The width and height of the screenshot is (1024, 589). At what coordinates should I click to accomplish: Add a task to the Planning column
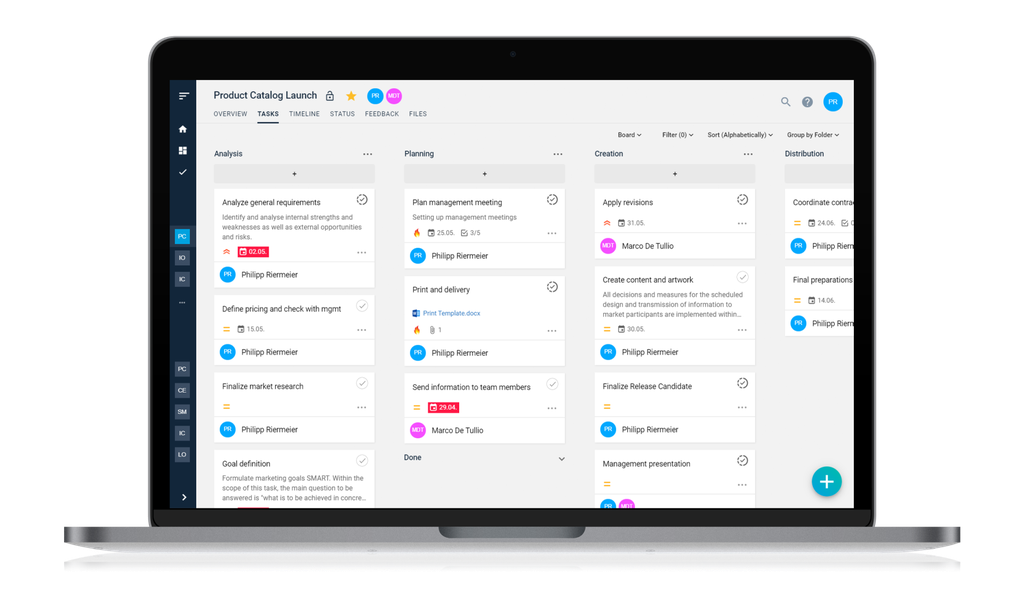click(x=485, y=174)
